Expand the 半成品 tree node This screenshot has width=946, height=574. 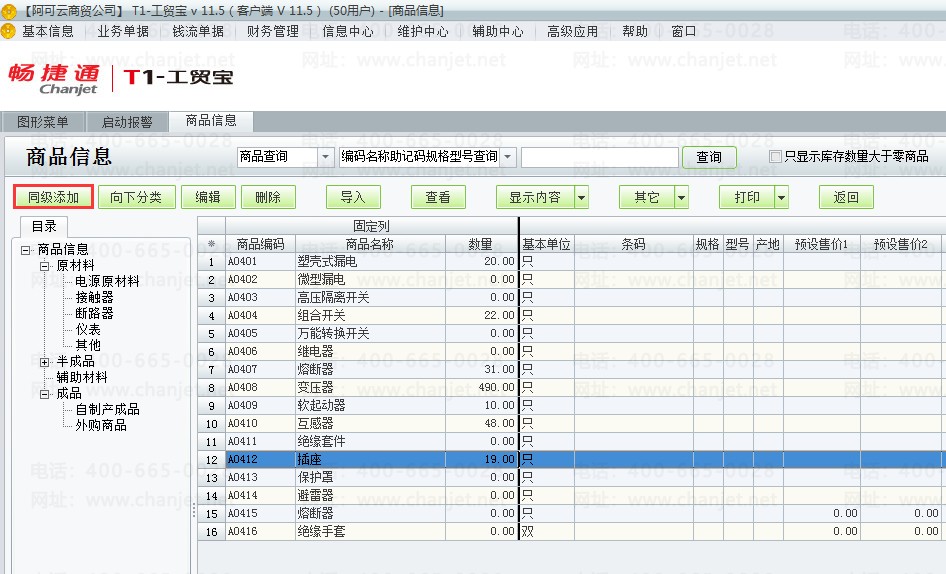click(x=45, y=362)
